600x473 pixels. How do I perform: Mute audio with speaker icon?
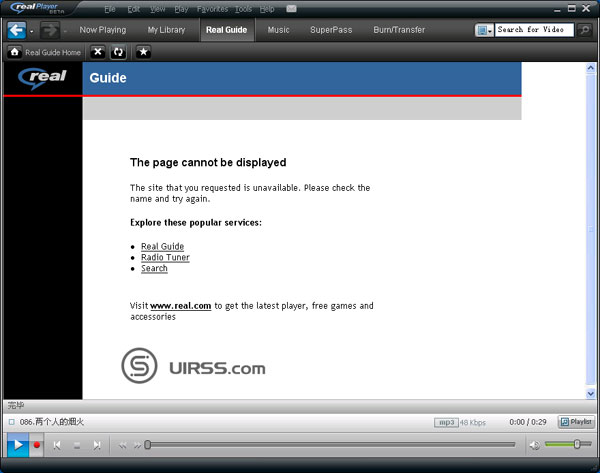[535, 445]
